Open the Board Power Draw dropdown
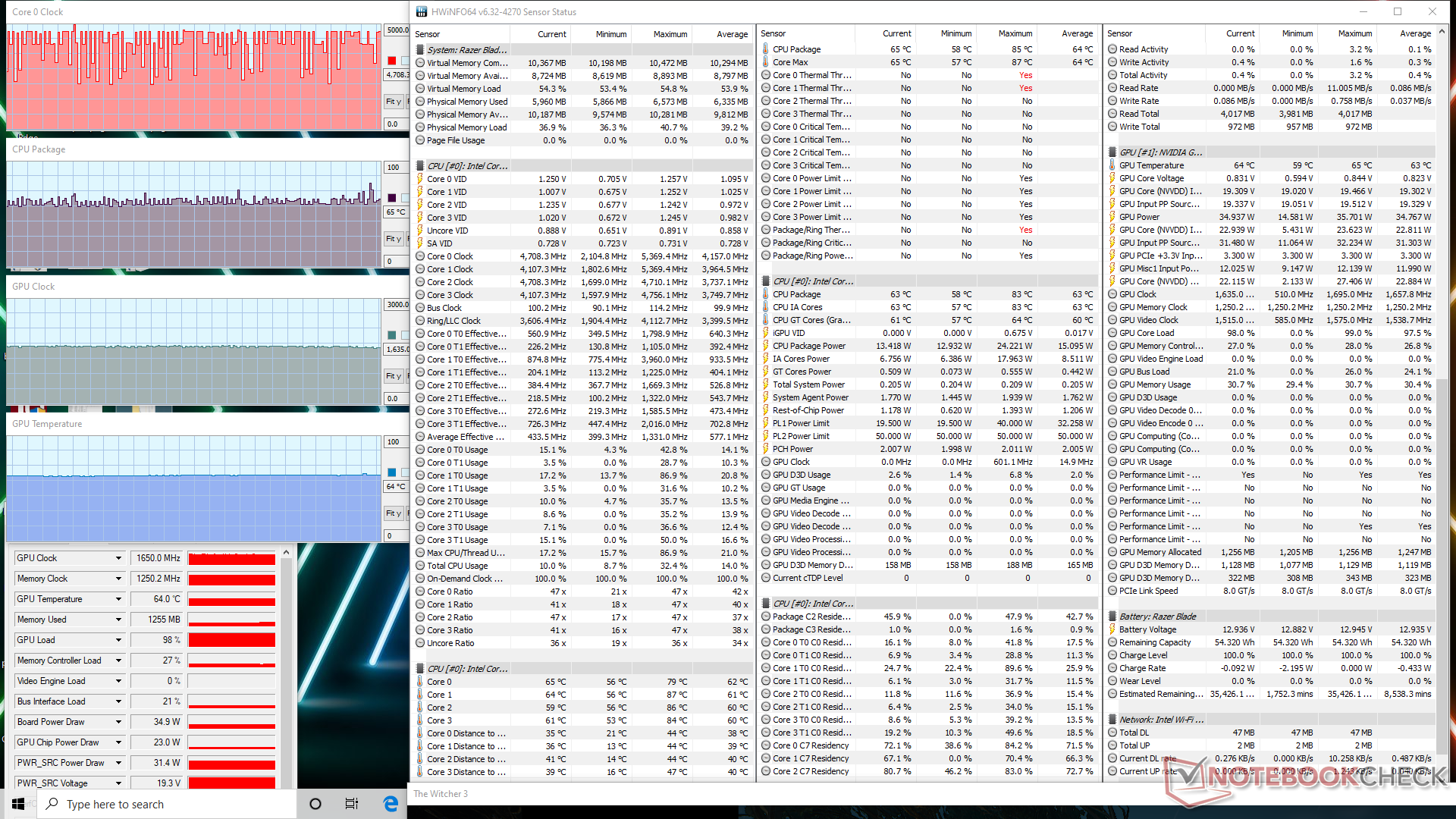Screen dimensions: 1456x819 click(118, 722)
